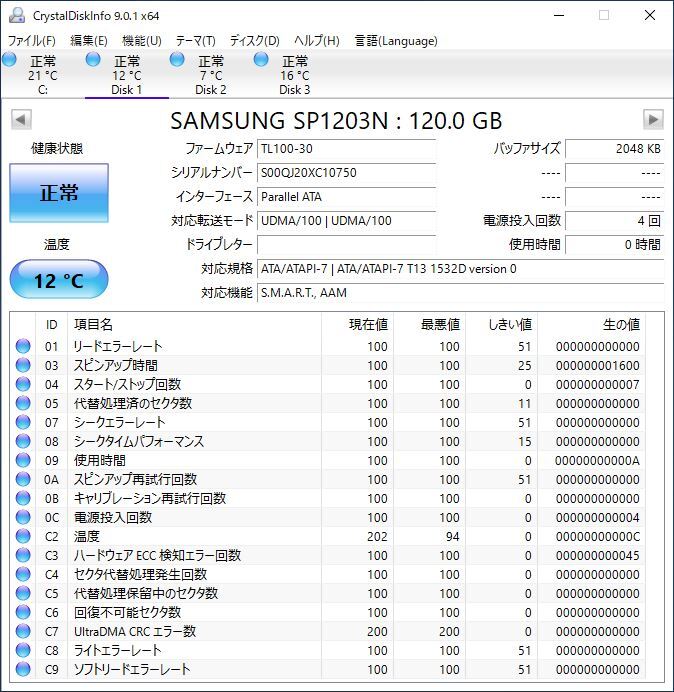Click the ID column header
Viewport: 674px width, 692px height.
(x=51, y=325)
